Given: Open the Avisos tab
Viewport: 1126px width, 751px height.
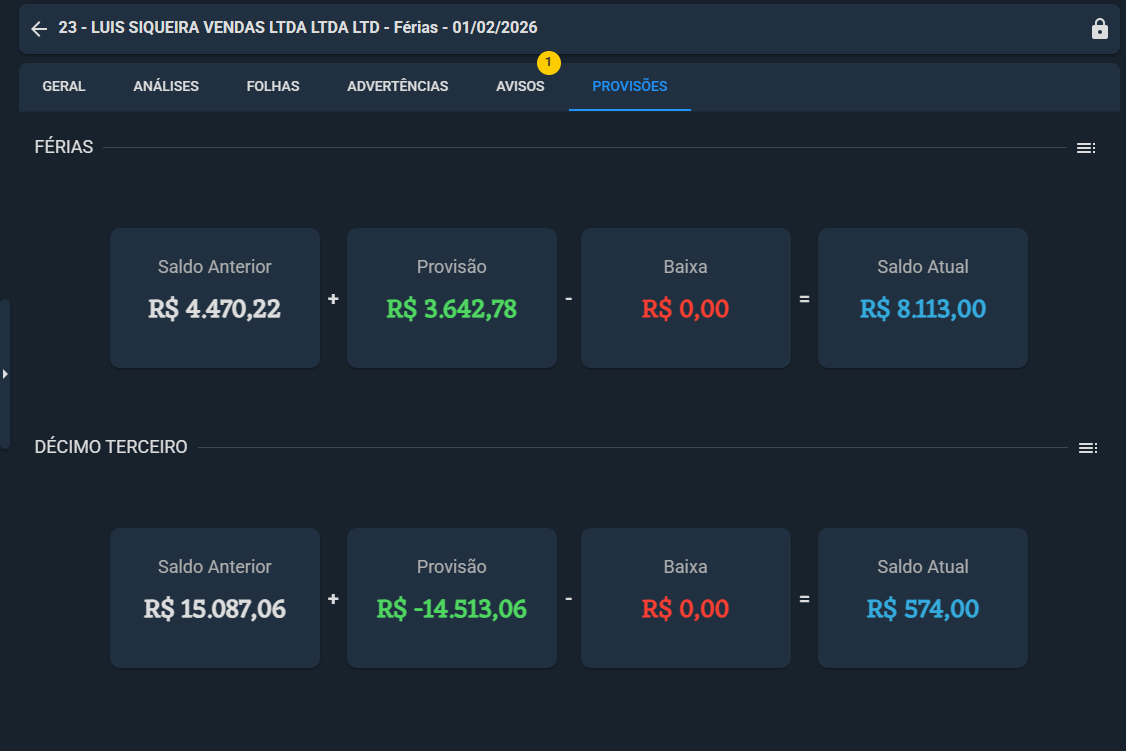Looking at the screenshot, I should click(520, 86).
